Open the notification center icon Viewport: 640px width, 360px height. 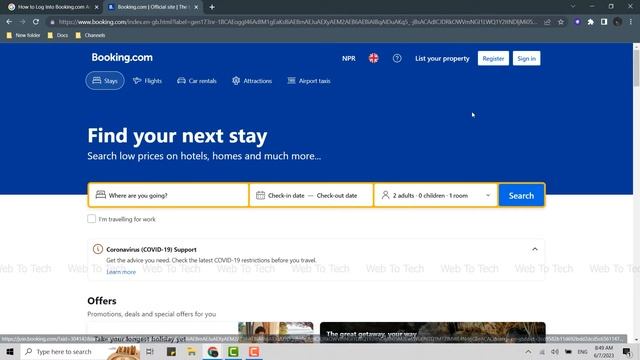(627, 351)
